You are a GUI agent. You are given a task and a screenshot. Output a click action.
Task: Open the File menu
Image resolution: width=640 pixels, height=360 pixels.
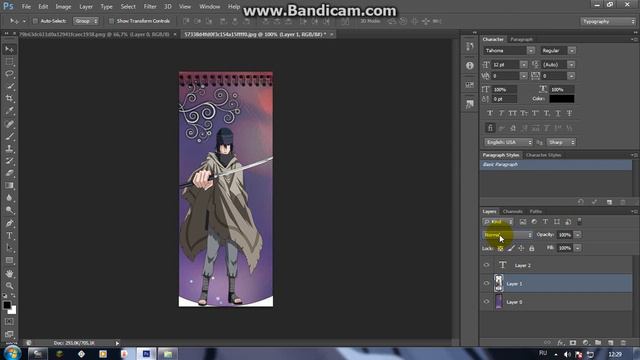click(26, 7)
